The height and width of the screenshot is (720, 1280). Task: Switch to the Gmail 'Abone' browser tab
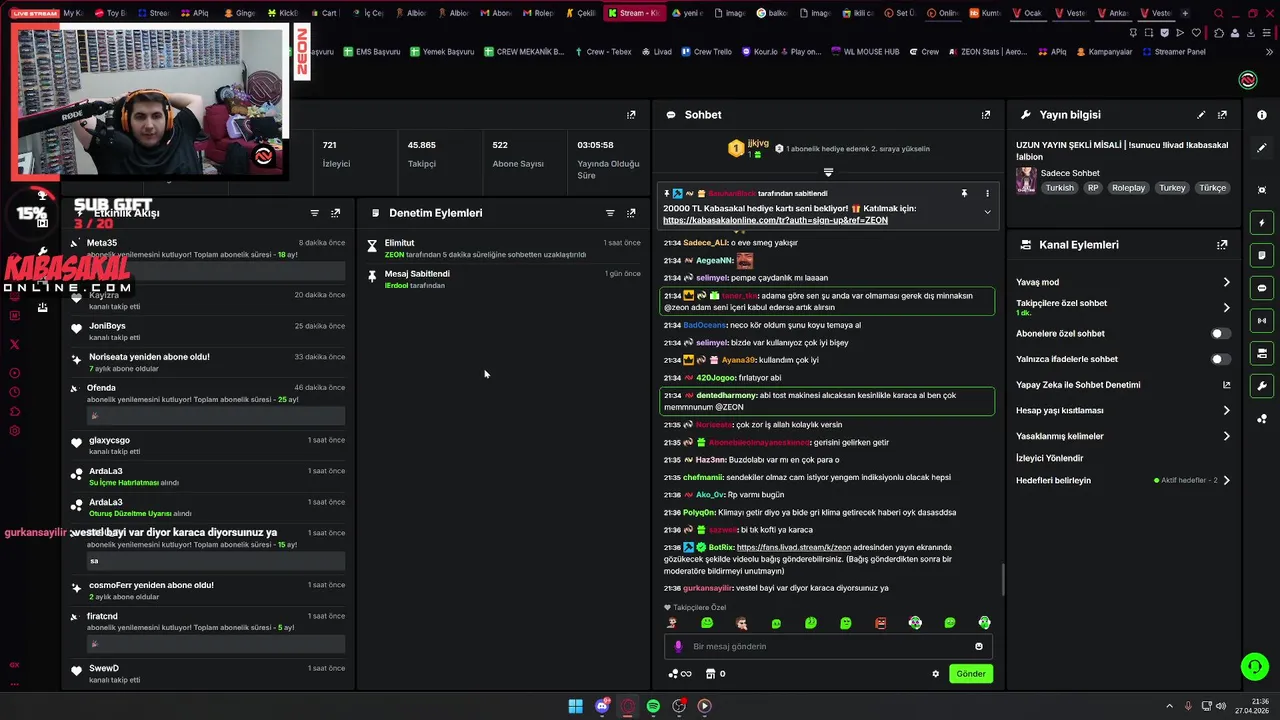point(497,13)
